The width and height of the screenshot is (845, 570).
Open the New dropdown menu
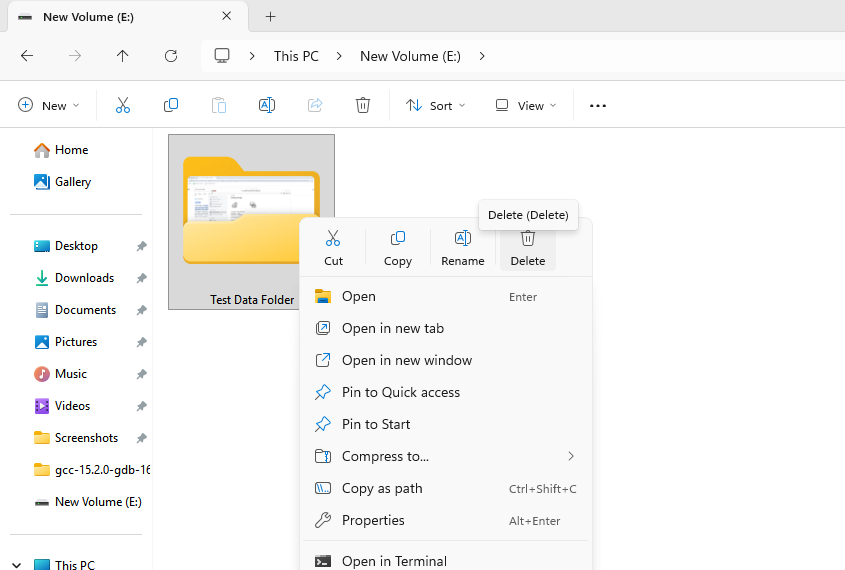tap(49, 105)
